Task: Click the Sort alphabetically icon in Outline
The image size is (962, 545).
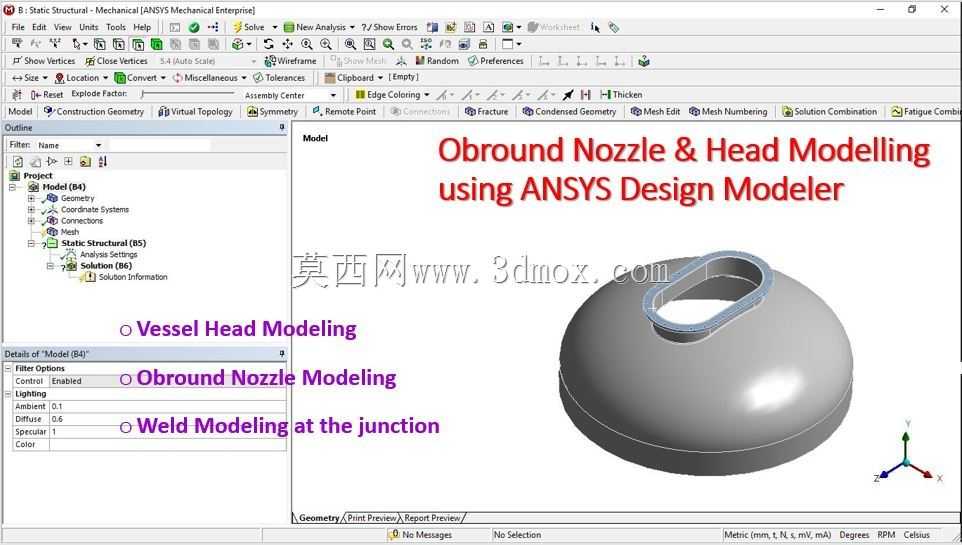Action: 102,161
